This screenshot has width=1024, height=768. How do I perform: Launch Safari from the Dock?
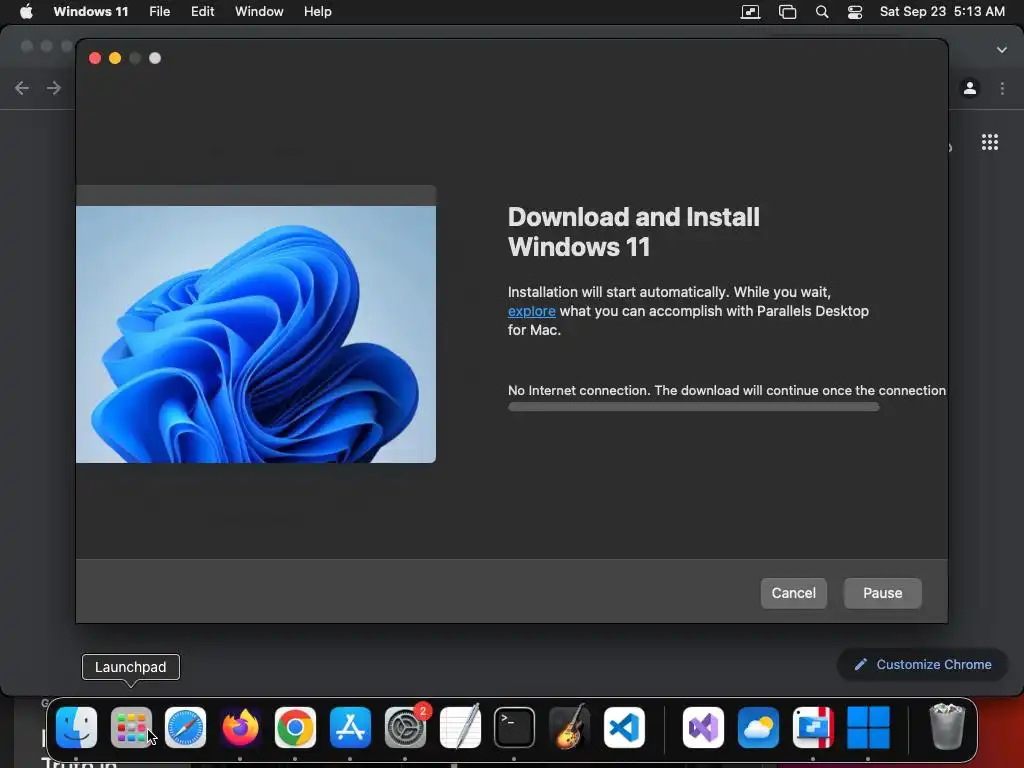(185, 727)
